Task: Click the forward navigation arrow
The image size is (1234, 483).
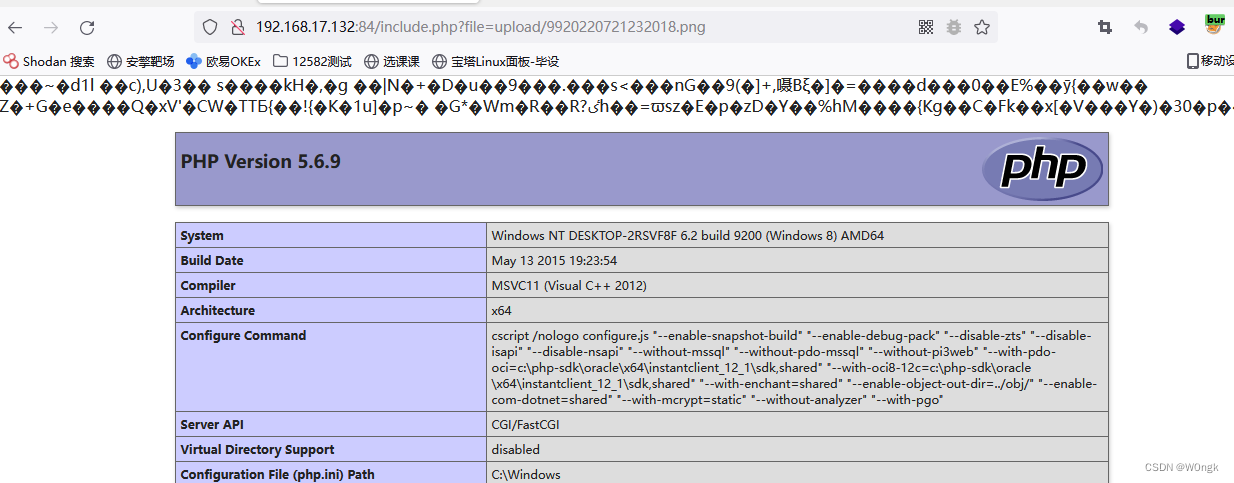Action: 51,28
